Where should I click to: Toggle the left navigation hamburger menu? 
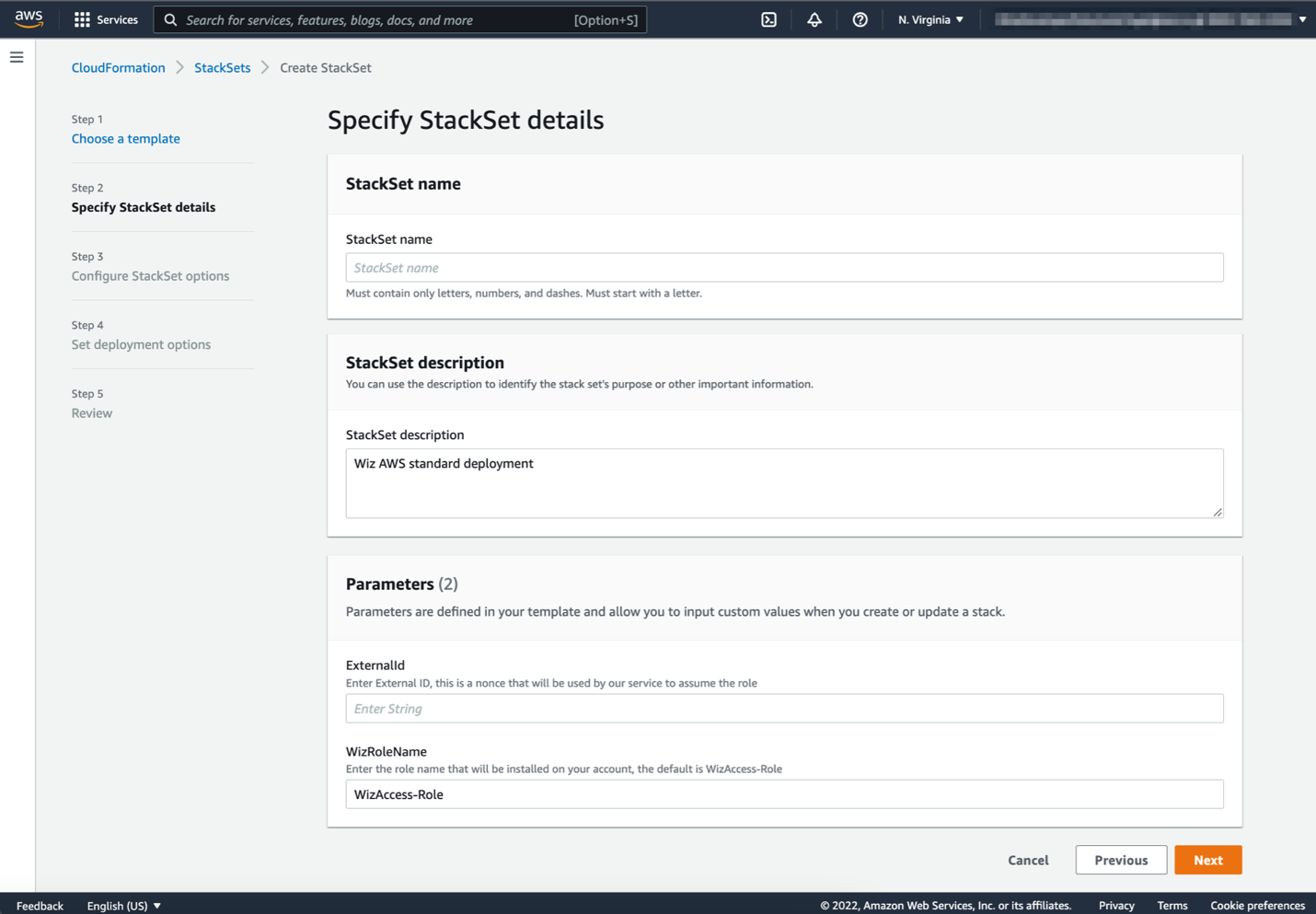tap(17, 57)
